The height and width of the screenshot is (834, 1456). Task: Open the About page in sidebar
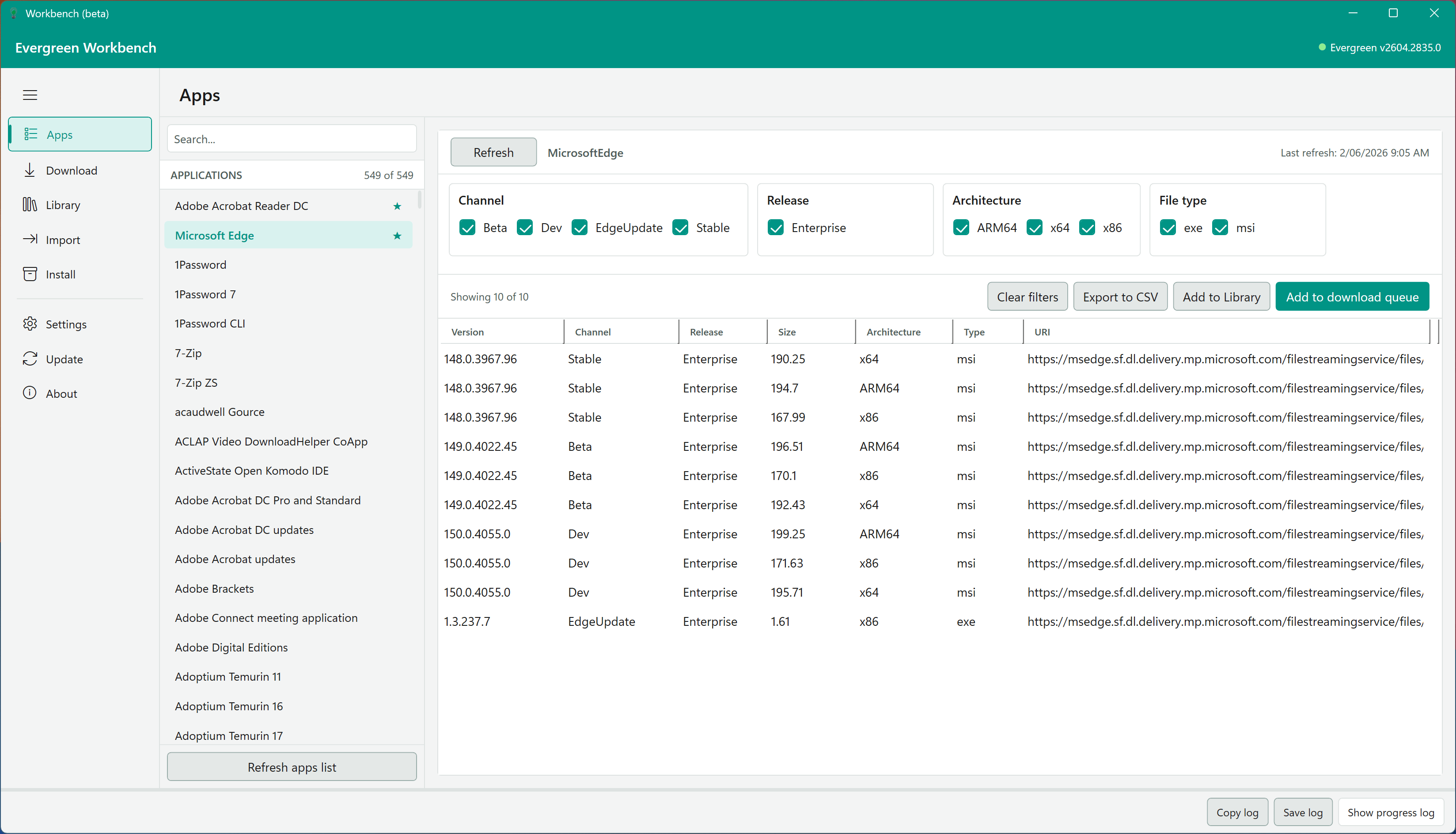coord(80,393)
